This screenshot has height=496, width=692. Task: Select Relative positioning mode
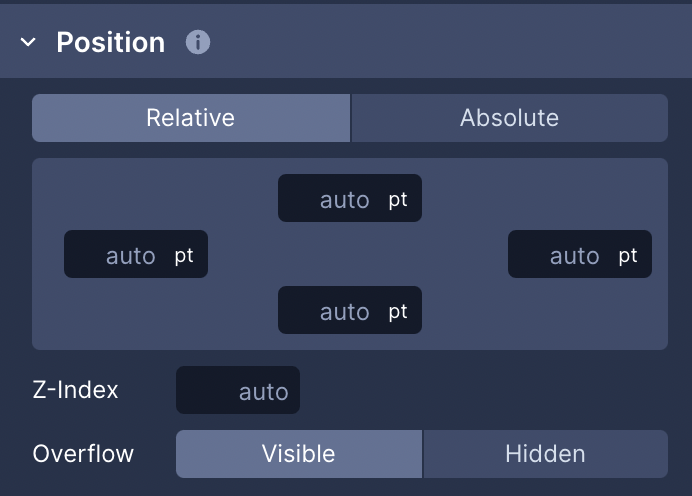(191, 118)
